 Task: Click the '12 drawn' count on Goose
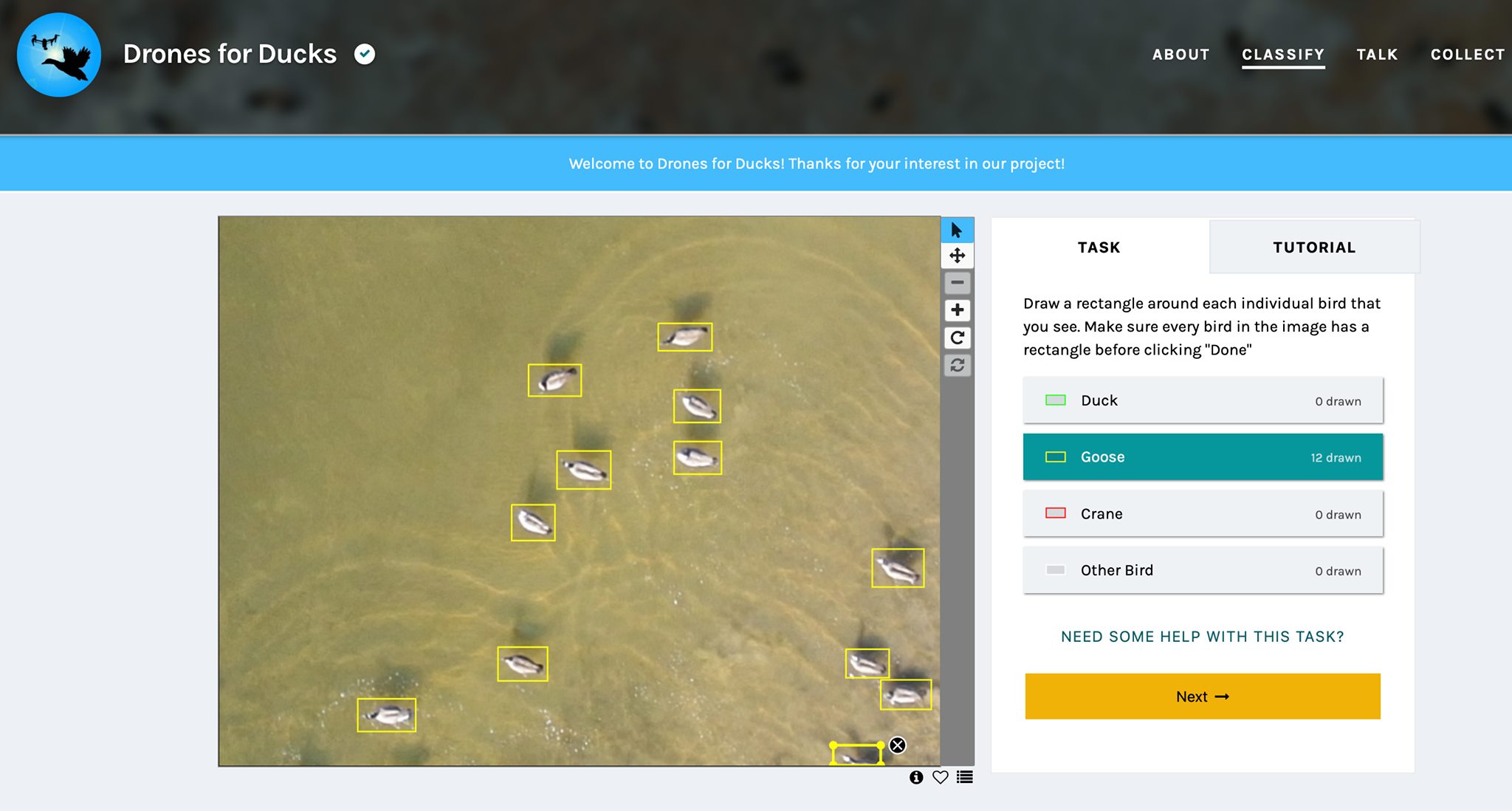[1336, 458]
